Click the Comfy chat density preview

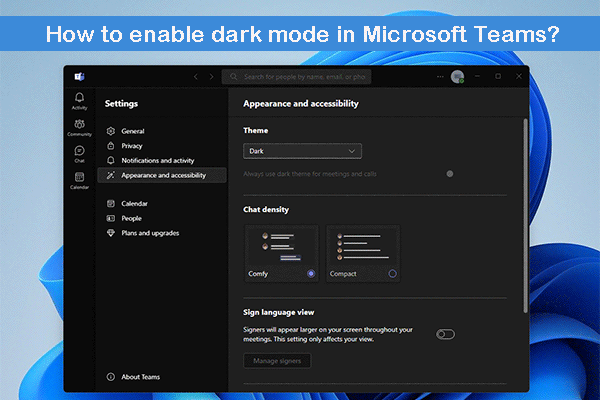coord(281,253)
